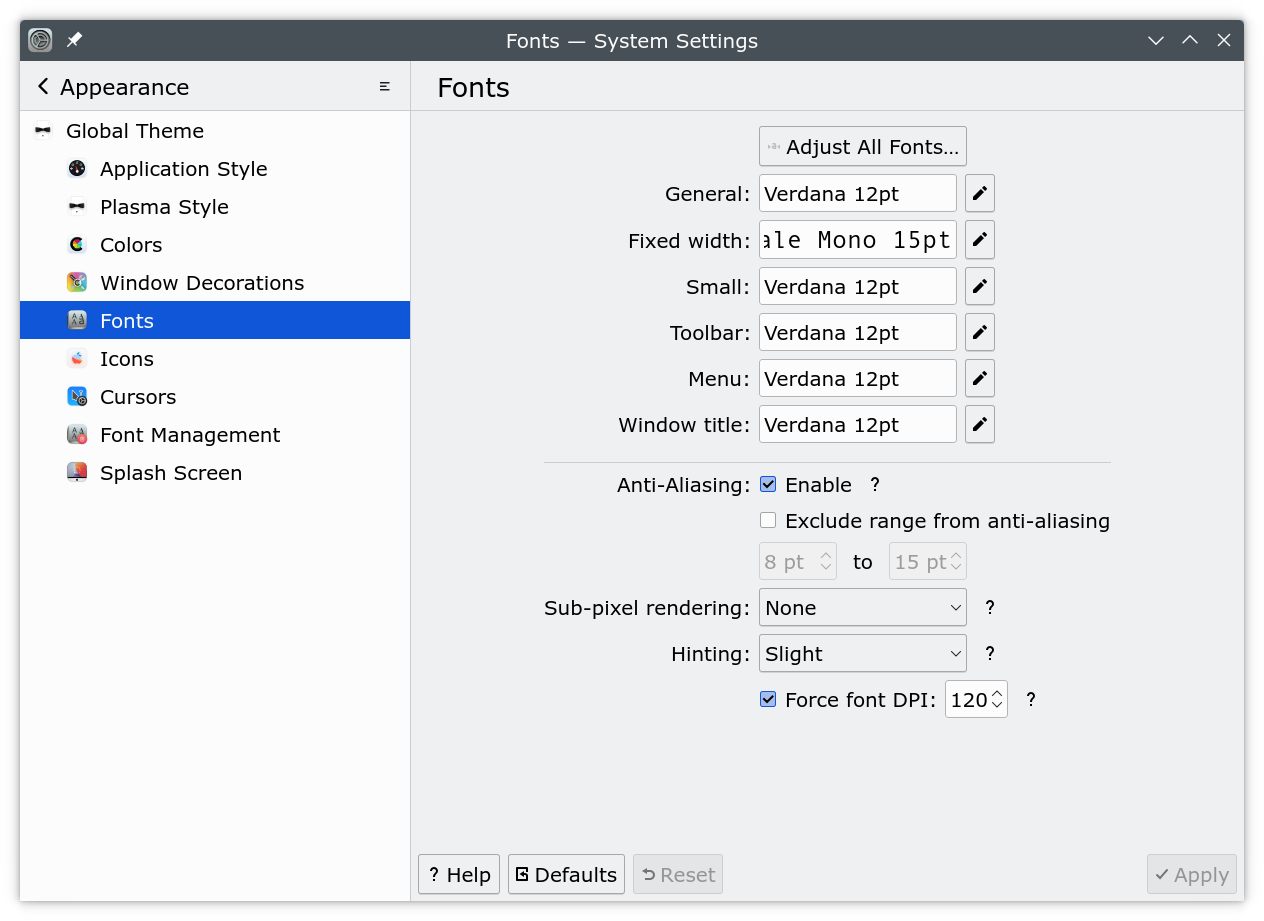Uncheck Force font DPI
The image size is (1264, 921).
(768, 700)
